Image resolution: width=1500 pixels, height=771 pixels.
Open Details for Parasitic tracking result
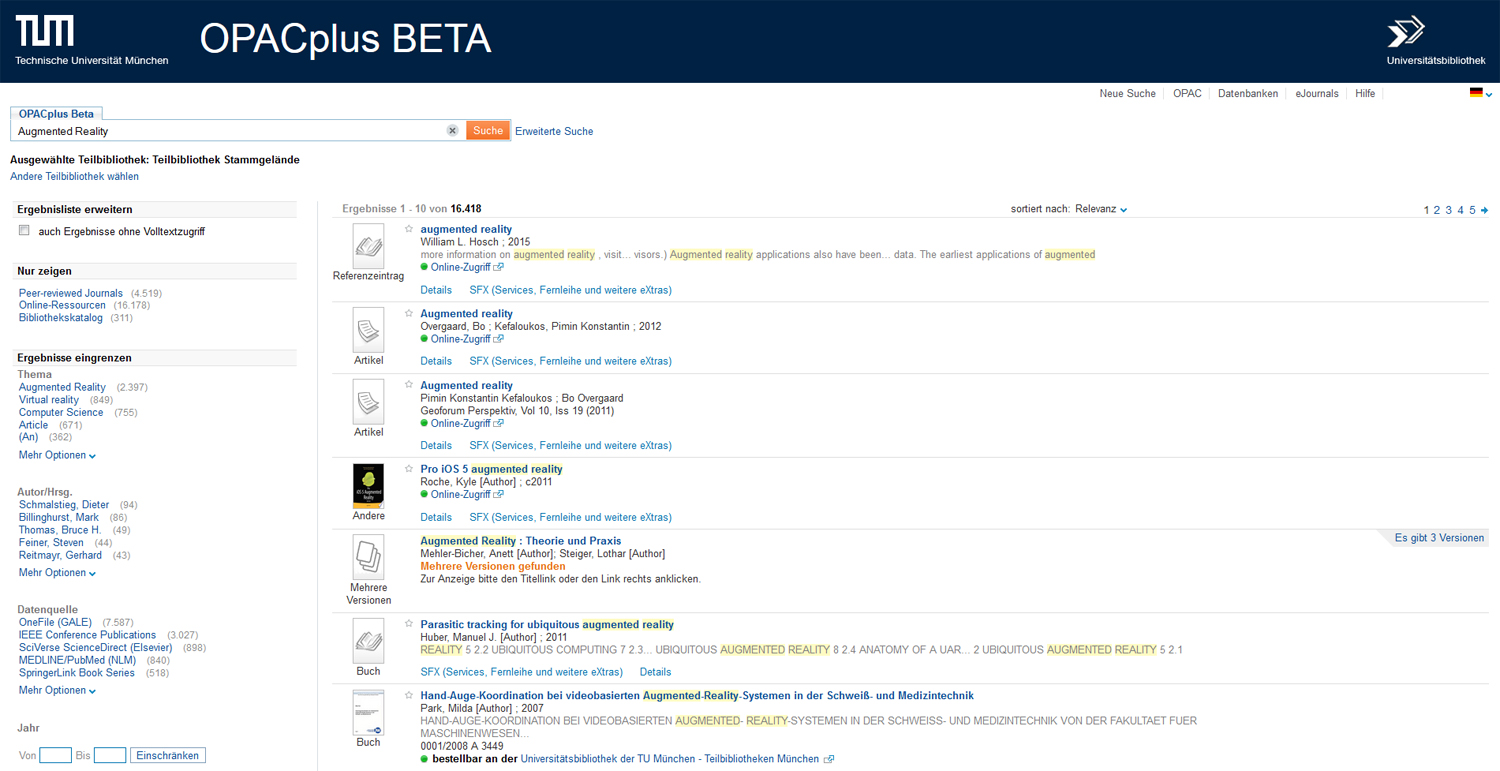[655, 672]
